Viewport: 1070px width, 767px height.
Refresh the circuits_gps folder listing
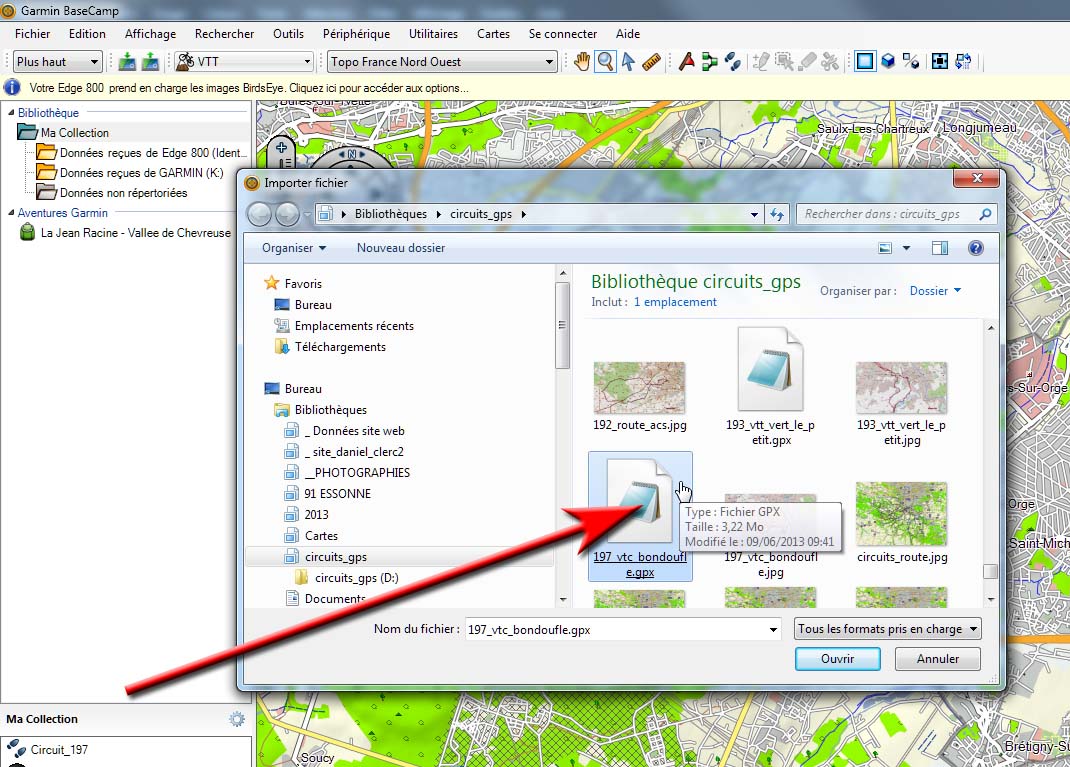click(x=777, y=214)
